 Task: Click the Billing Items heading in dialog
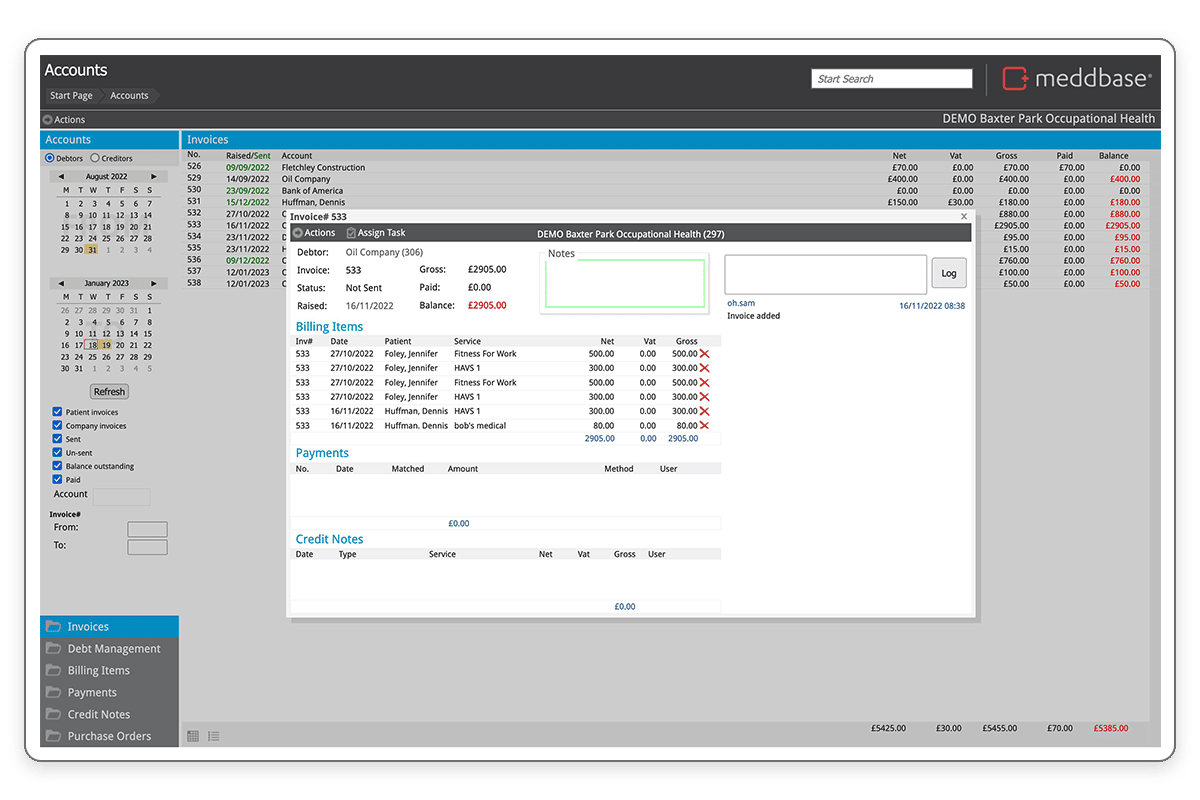pos(329,327)
